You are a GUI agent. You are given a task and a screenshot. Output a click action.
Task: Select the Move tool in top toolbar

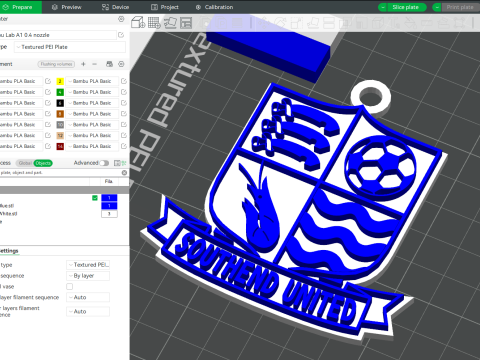[264, 23]
